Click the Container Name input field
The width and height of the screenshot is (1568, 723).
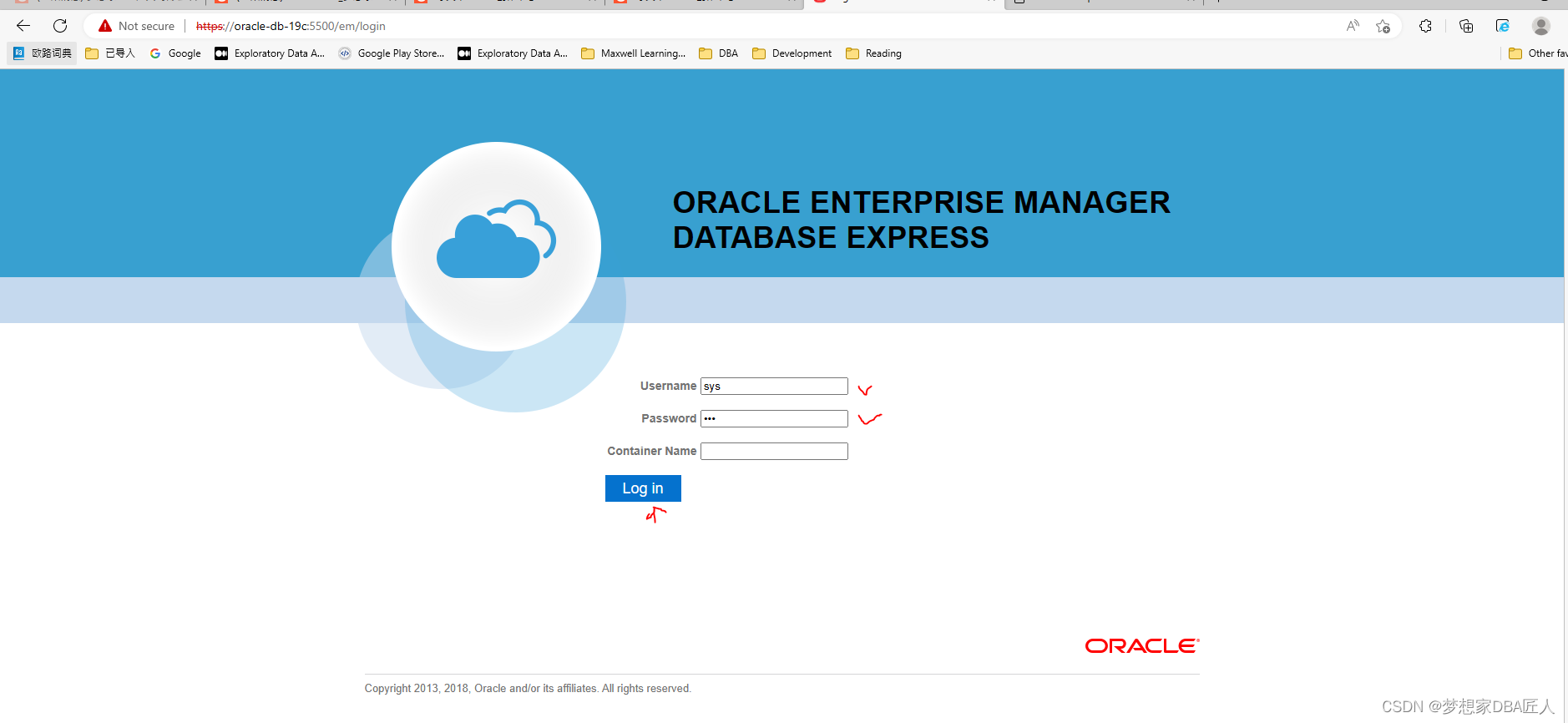click(x=774, y=452)
